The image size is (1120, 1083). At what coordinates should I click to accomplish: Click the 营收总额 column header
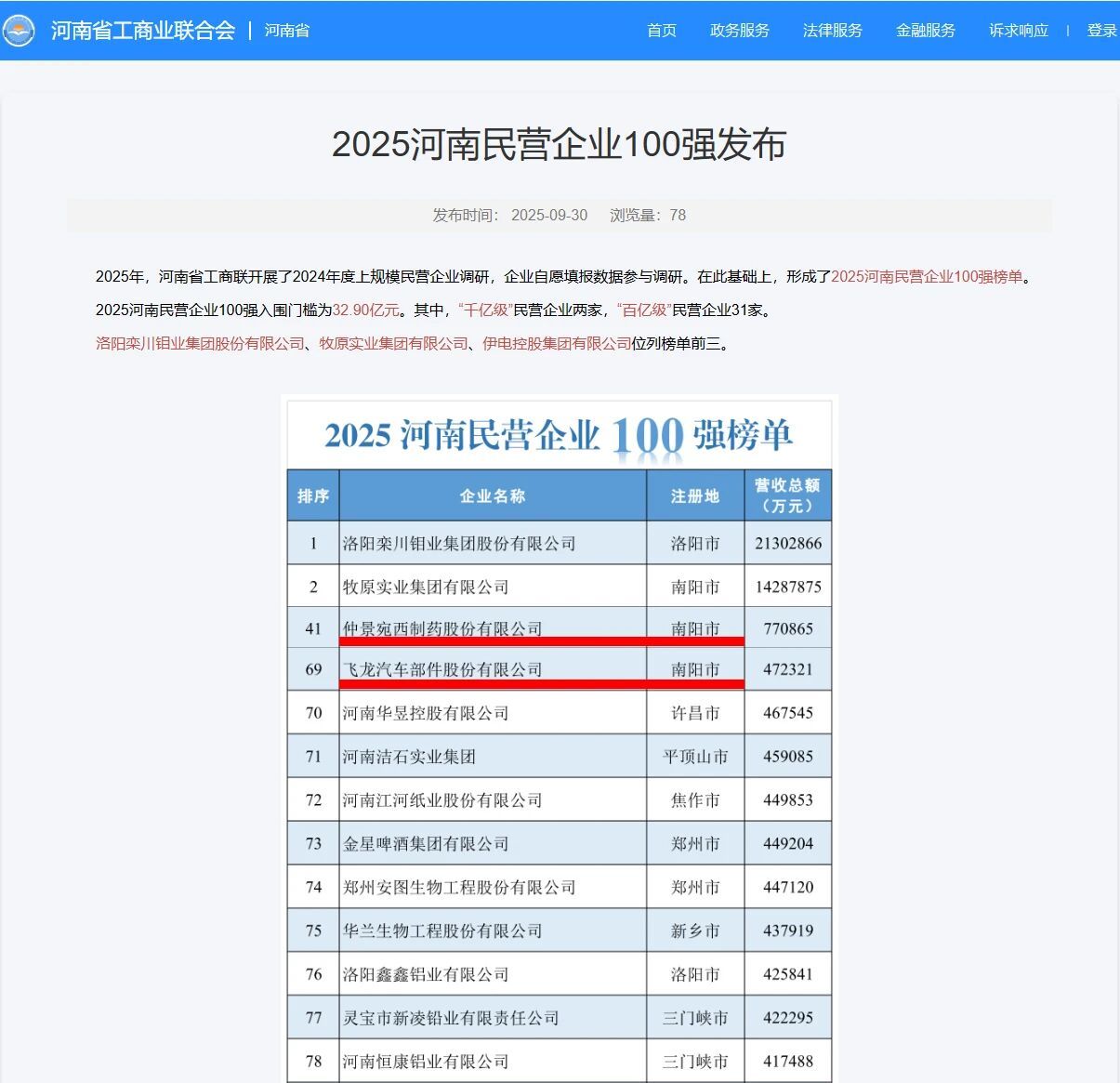coord(787,495)
